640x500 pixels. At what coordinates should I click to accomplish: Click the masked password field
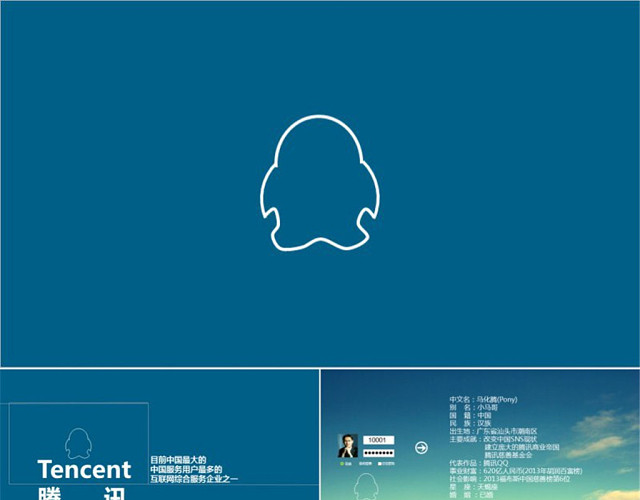tap(378, 453)
